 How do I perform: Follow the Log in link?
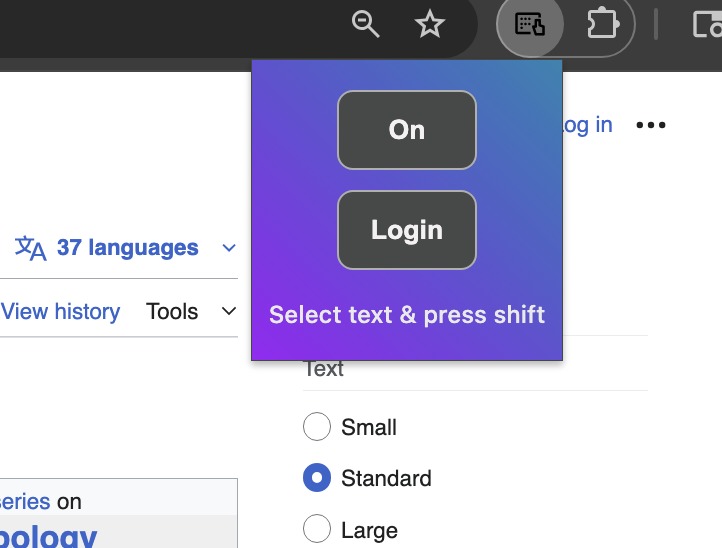click(x=588, y=125)
